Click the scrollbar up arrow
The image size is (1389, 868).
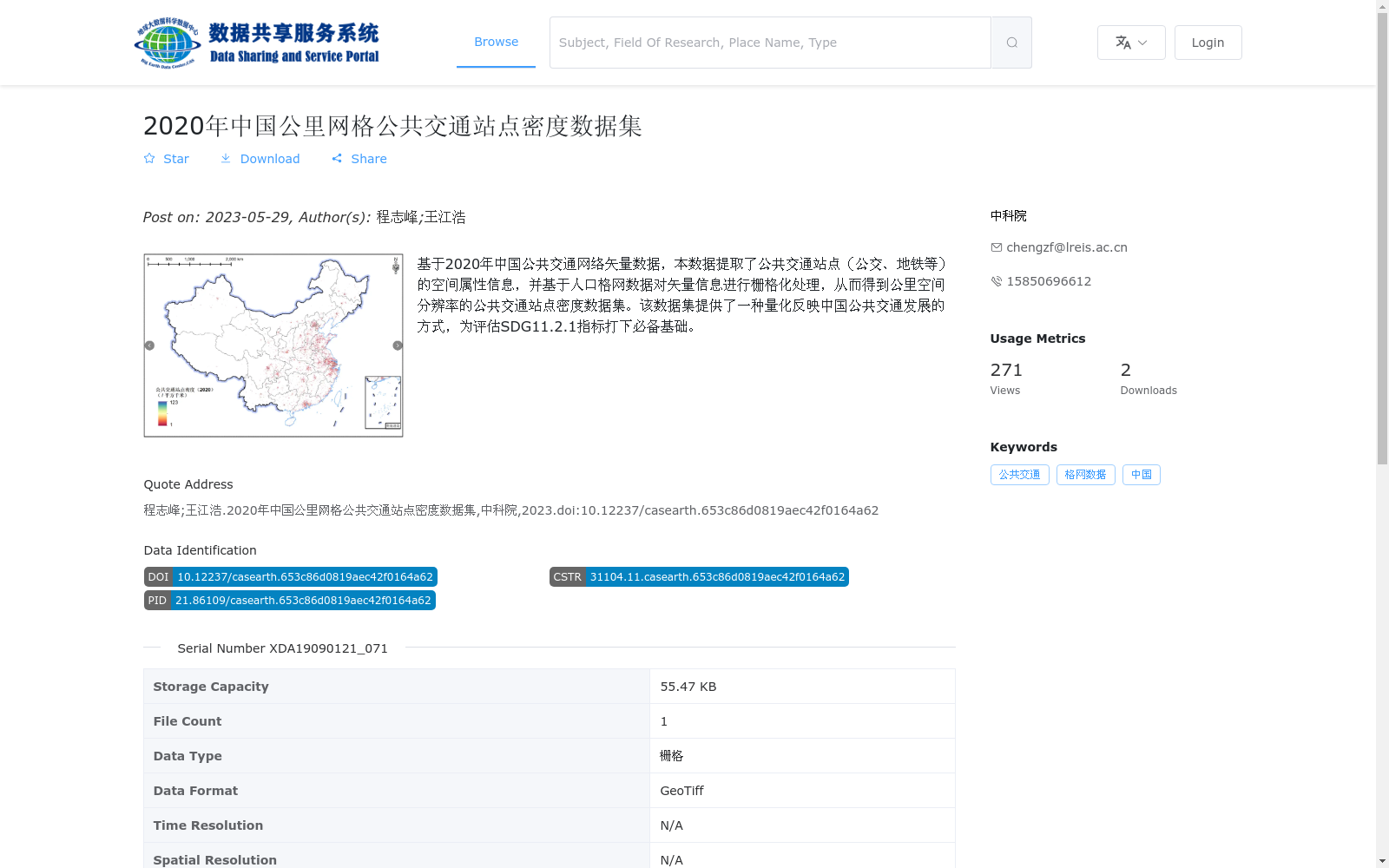coord(1382,6)
